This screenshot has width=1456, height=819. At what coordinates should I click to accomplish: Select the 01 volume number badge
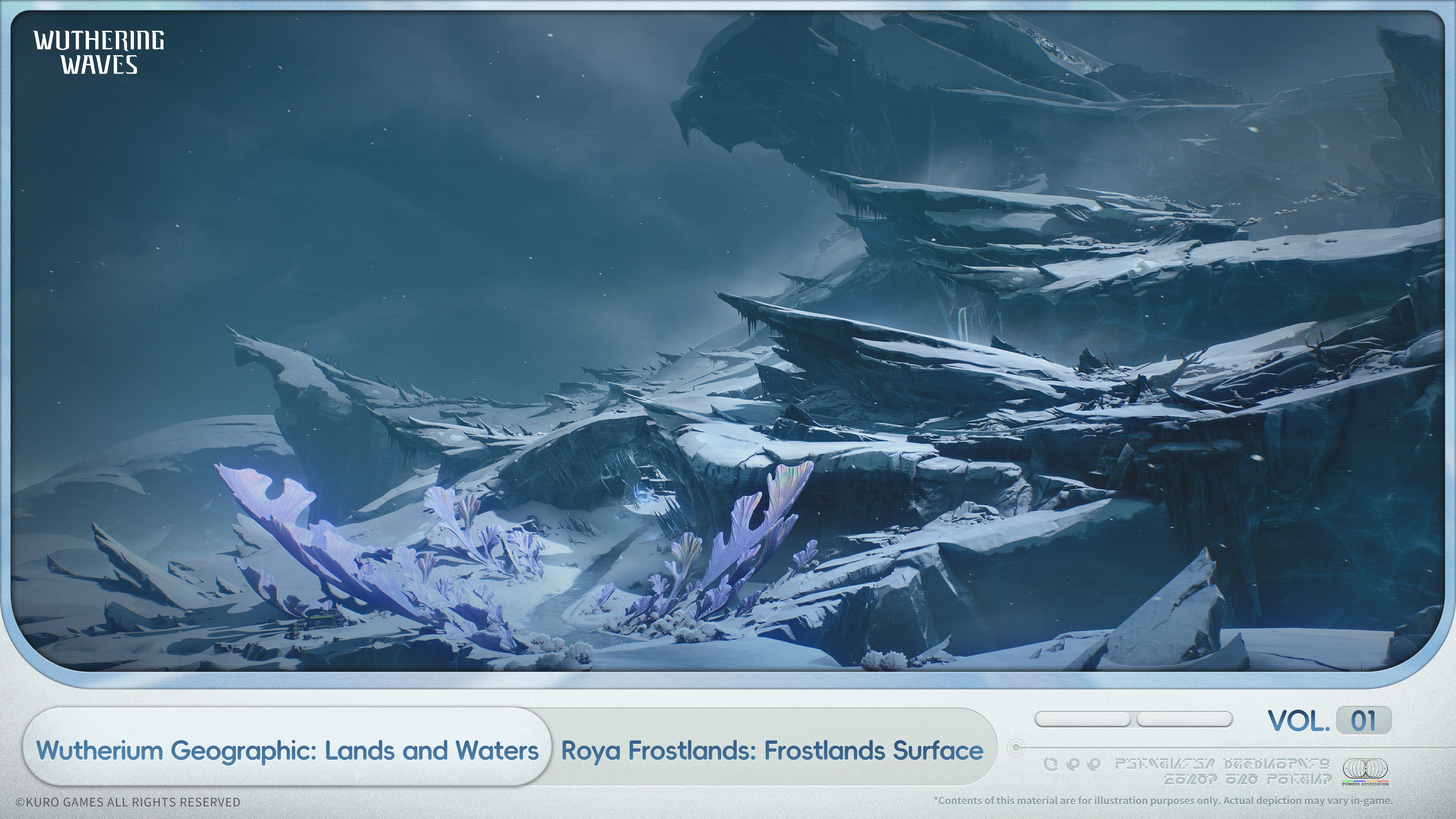pyautogui.click(x=1363, y=721)
